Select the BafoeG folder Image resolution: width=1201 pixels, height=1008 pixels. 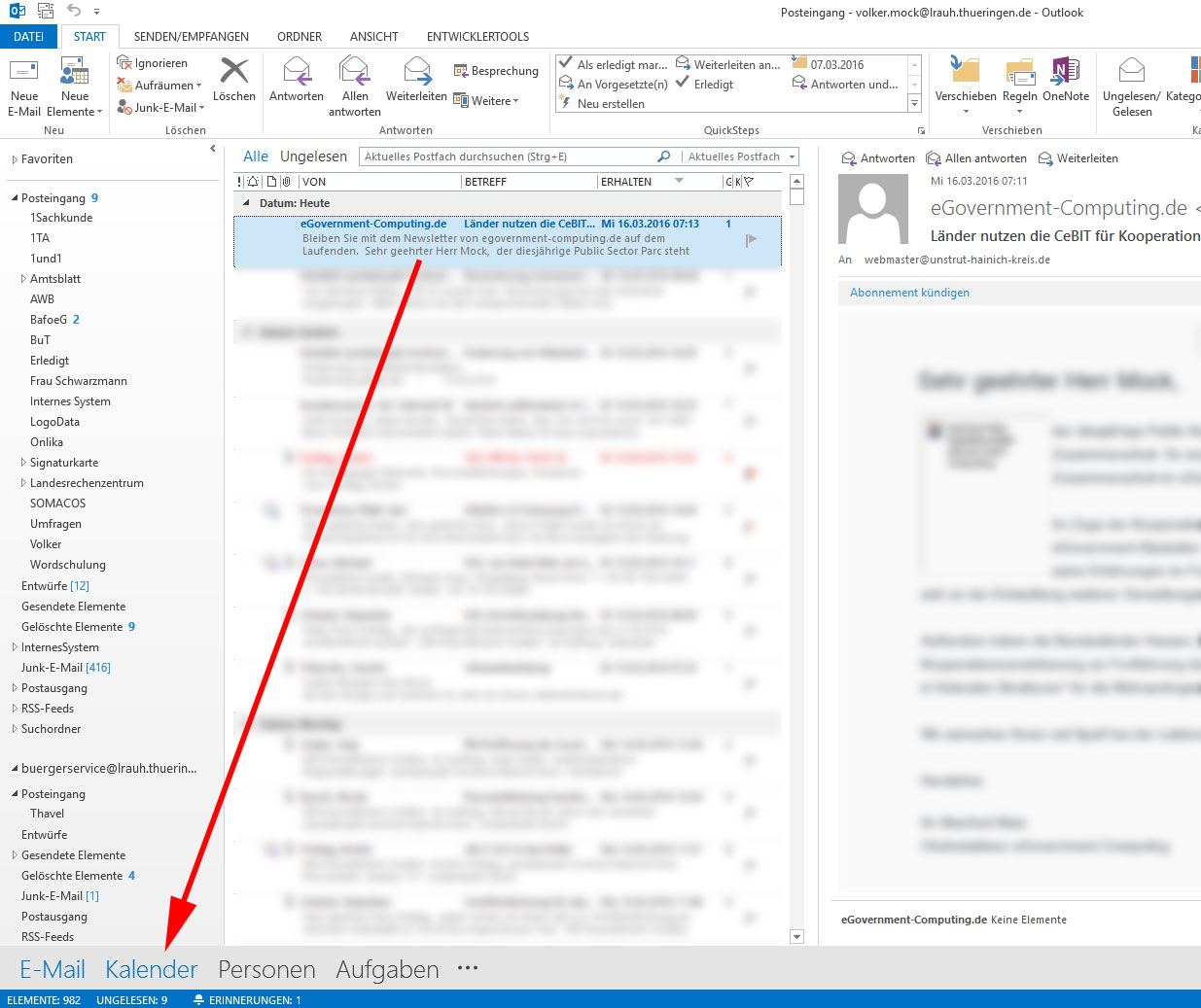49,320
